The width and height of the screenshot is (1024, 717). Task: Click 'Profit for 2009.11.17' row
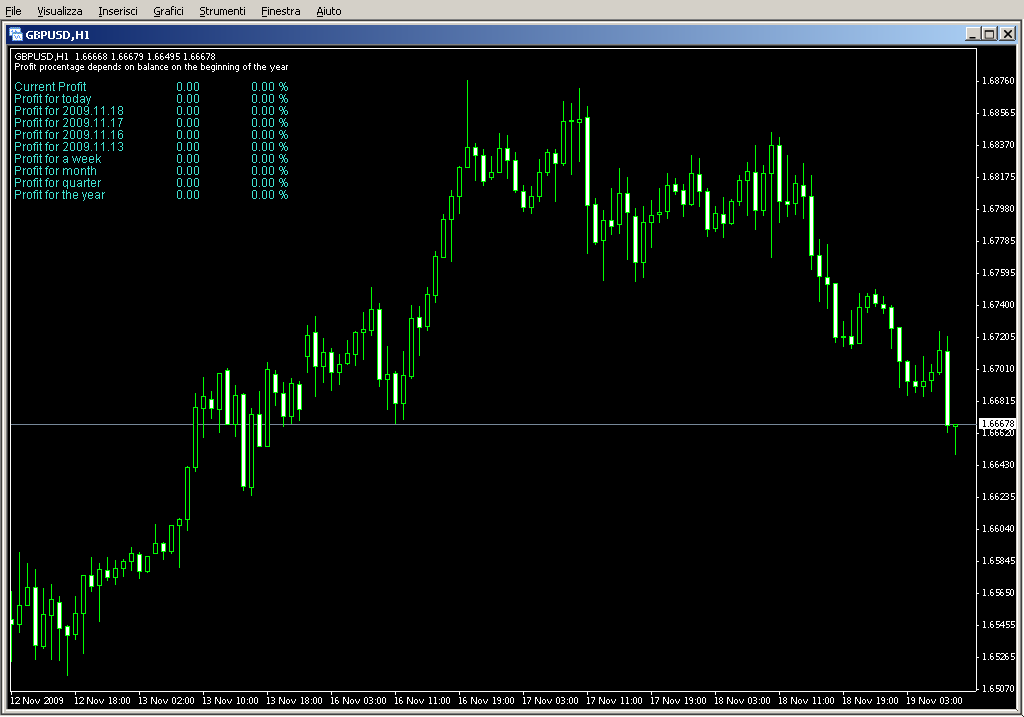pos(151,123)
